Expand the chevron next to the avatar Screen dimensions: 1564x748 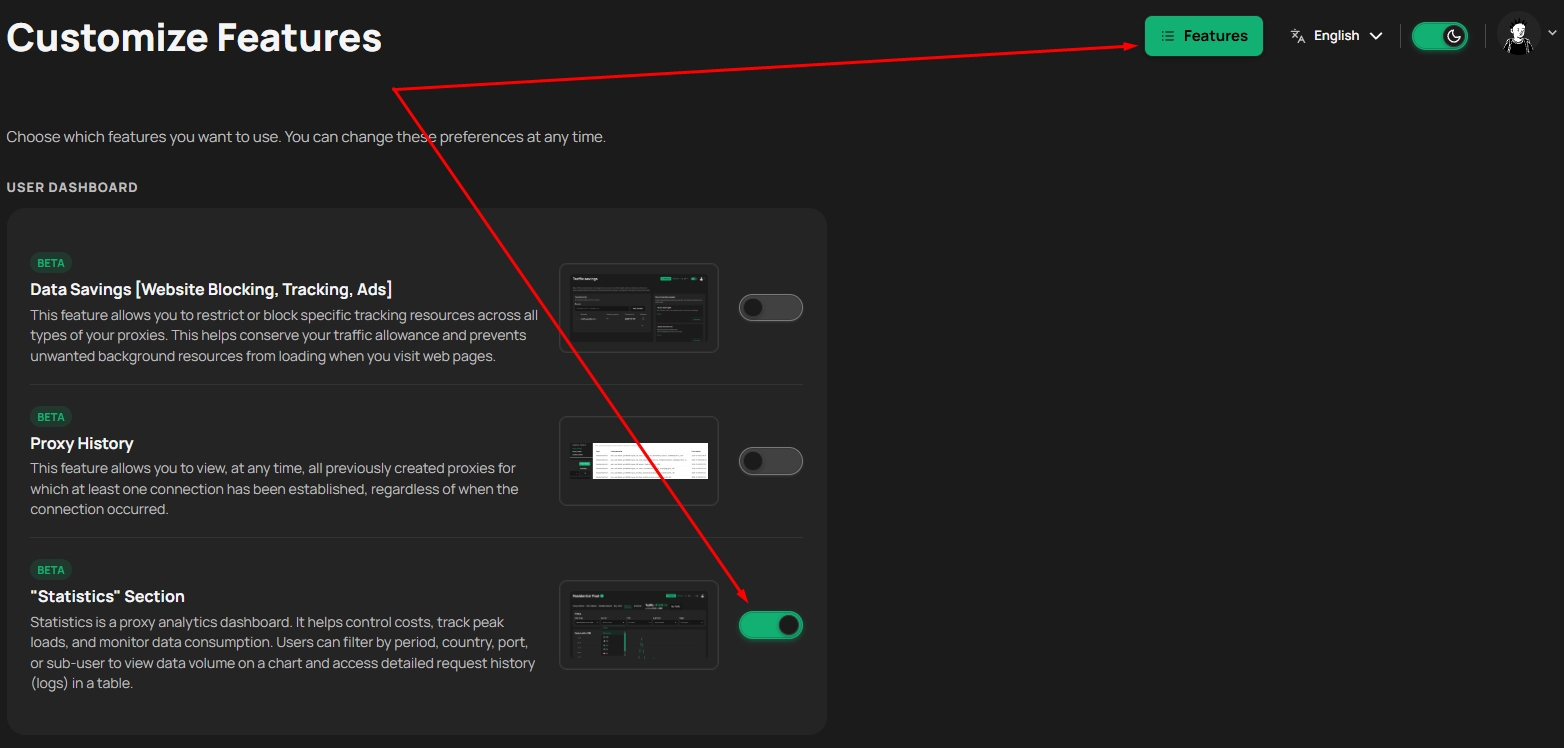(x=1552, y=33)
